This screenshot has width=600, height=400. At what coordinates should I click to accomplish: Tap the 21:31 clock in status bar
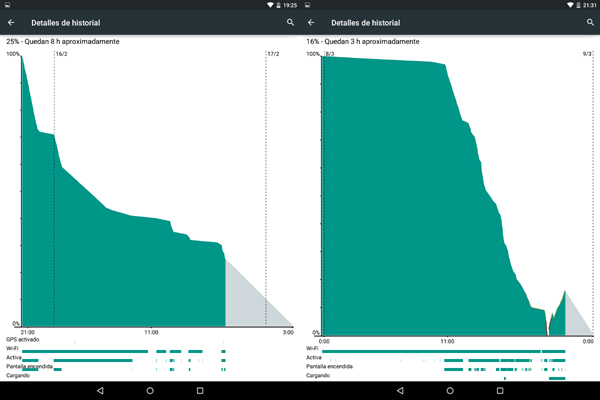tap(590, 5)
